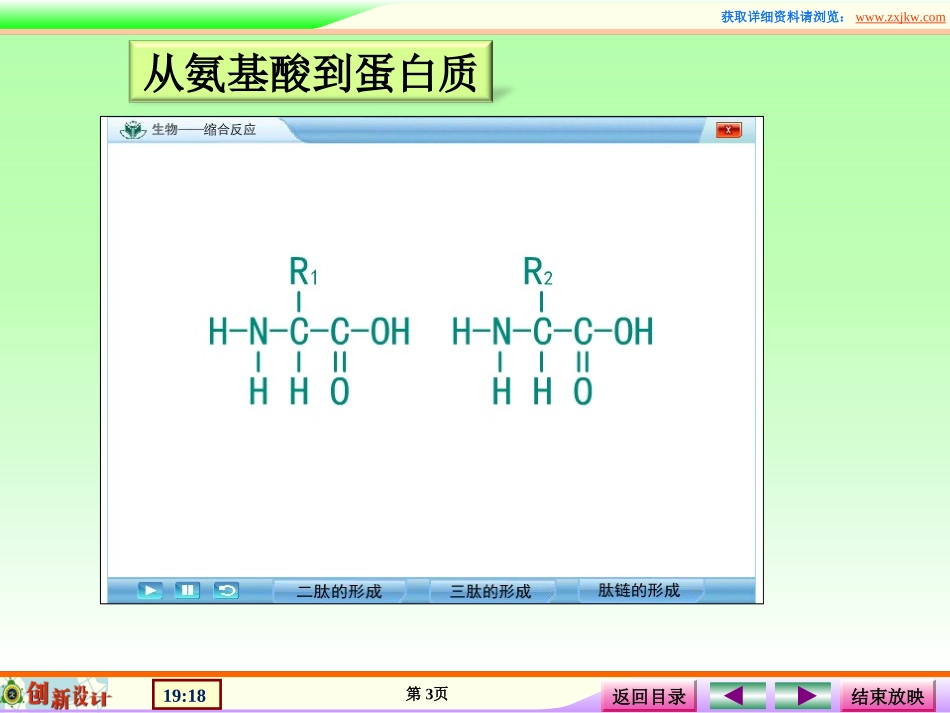
Task: Click the 从氨基酸到蛋白质 title banner
Action: click(311, 71)
